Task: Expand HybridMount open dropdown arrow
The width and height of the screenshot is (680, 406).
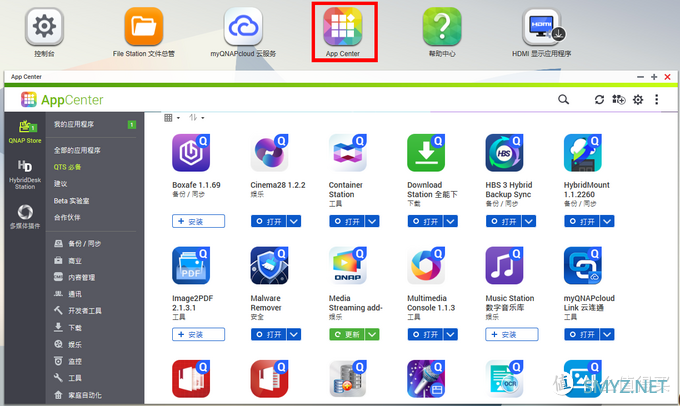Action: (607, 221)
